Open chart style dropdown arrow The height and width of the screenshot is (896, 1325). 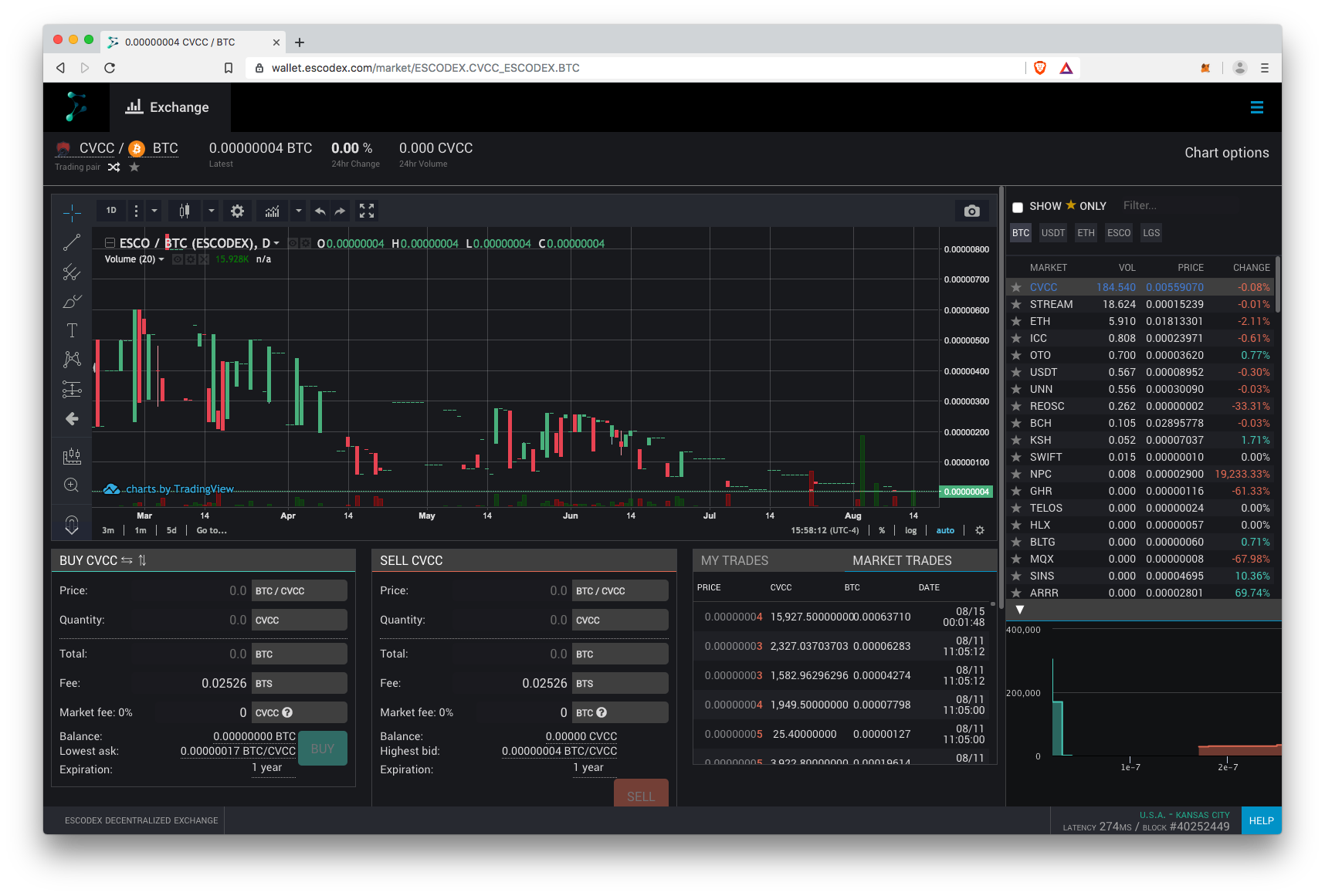212,211
